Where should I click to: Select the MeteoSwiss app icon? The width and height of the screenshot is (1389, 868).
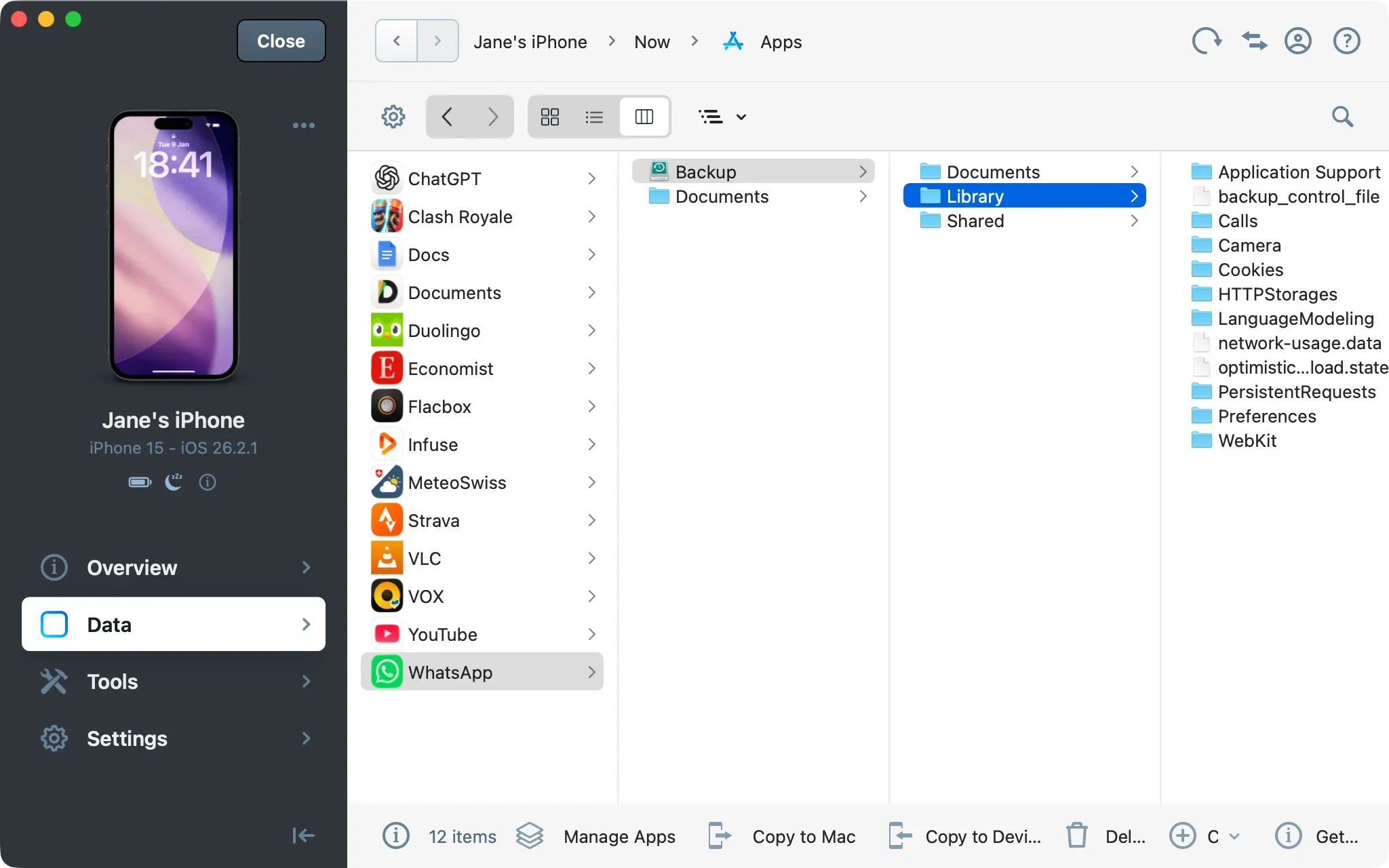pos(387,482)
